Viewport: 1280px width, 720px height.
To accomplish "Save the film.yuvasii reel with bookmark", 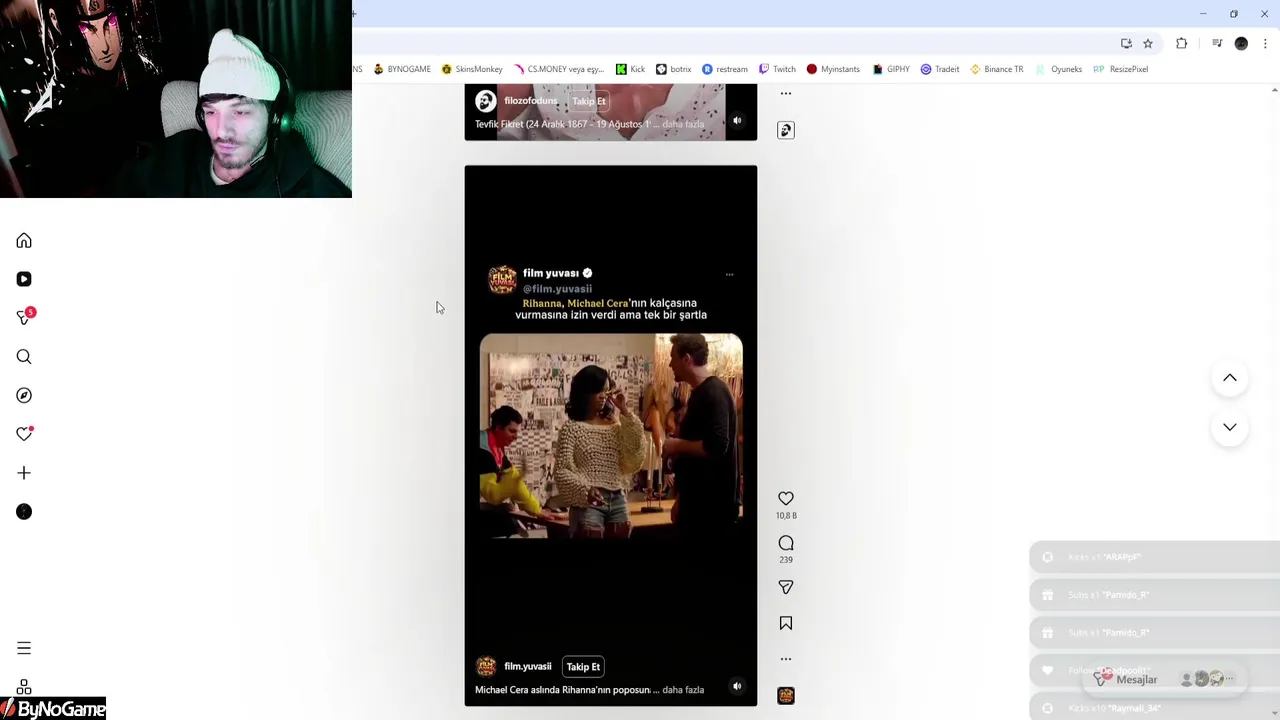I will (786, 623).
